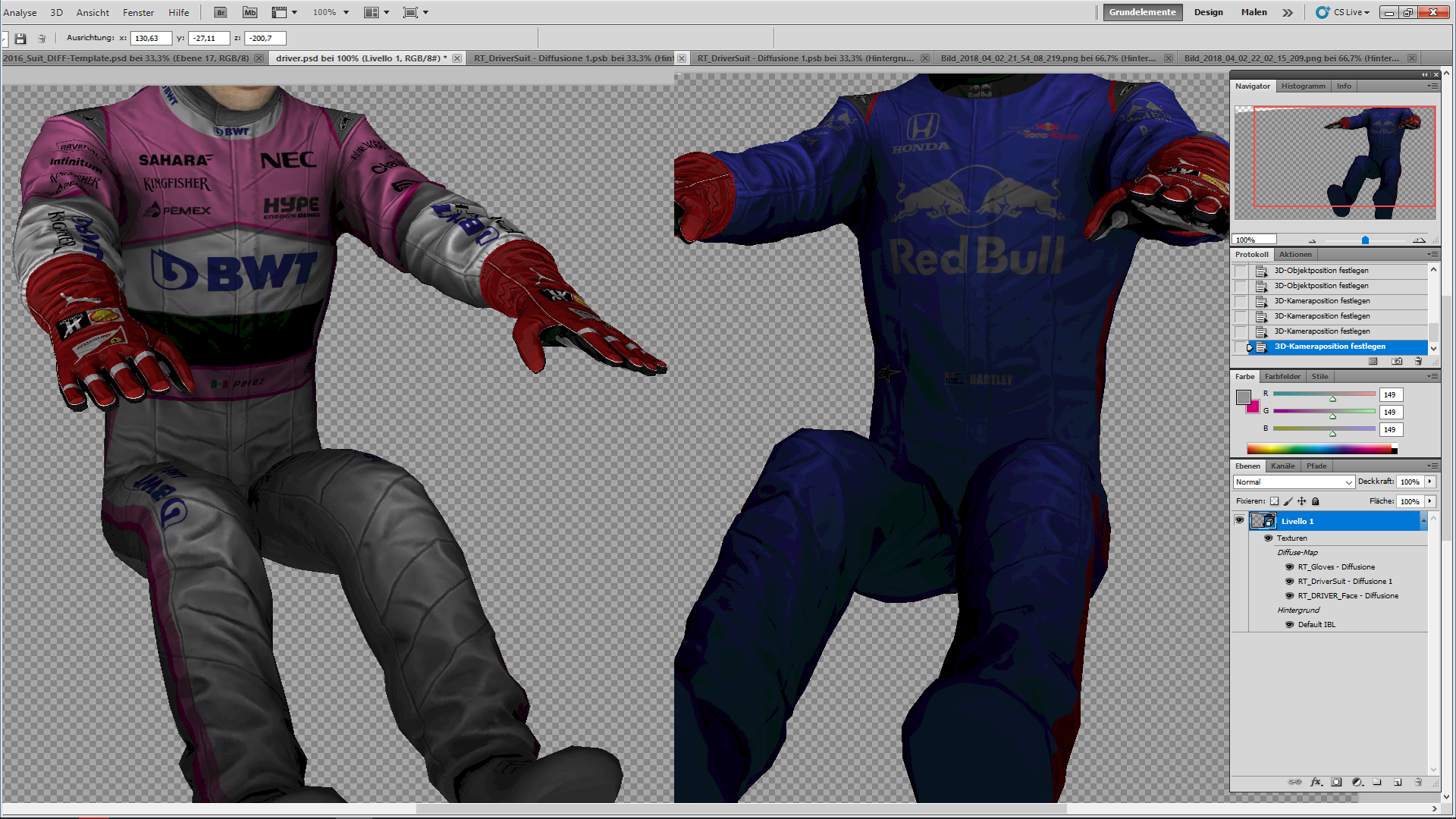Open the 3D menu
Viewport: 1456px width, 819px height.
(x=56, y=12)
